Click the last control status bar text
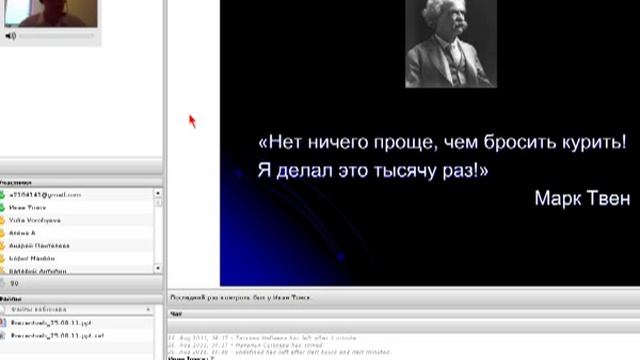 (240, 298)
